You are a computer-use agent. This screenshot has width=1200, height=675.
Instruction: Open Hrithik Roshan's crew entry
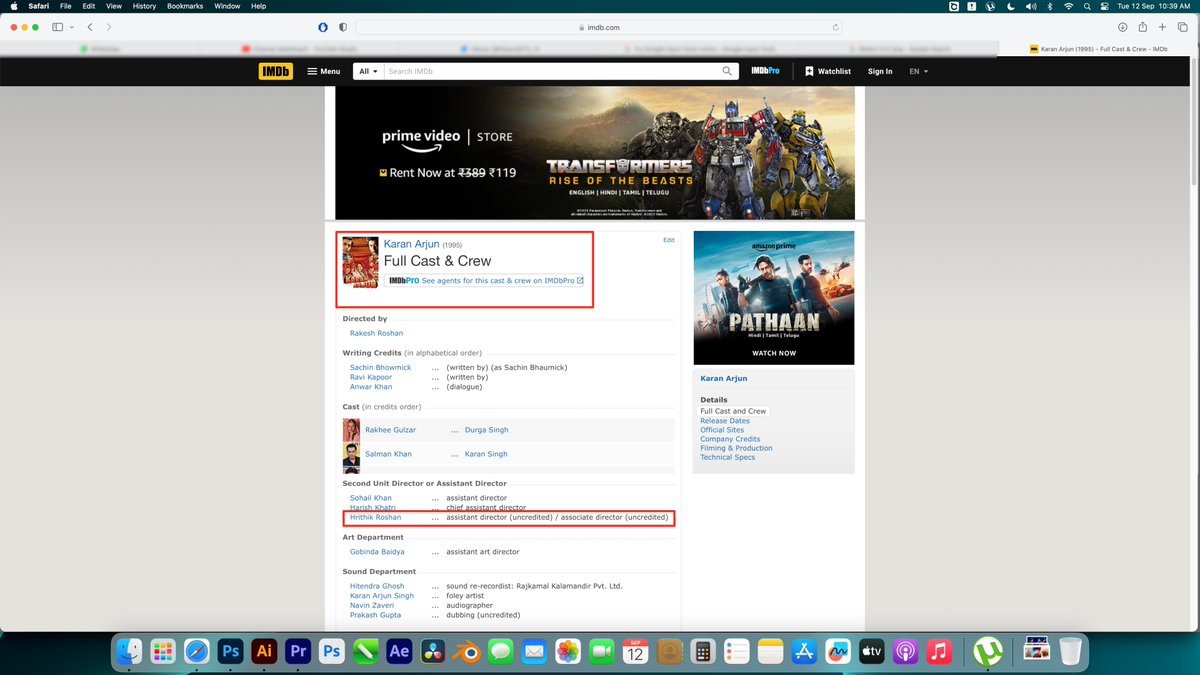[x=375, y=517]
